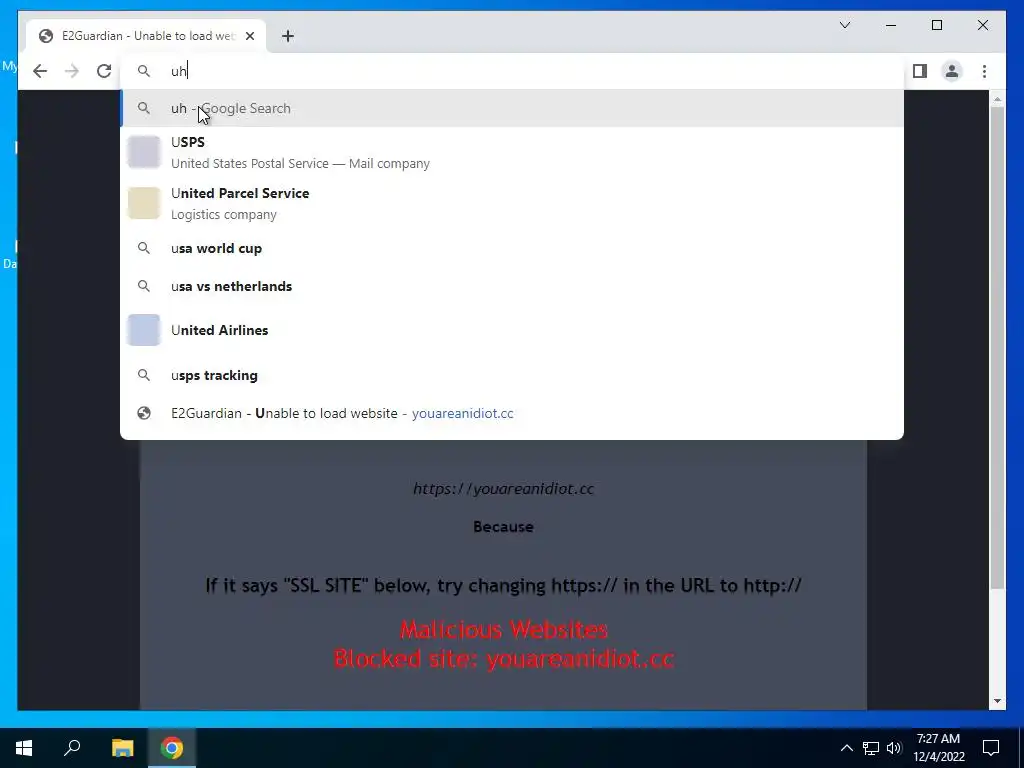Click the 'https://youareanidiot.cc' text on page
The height and width of the screenshot is (768, 1024).
point(504,488)
